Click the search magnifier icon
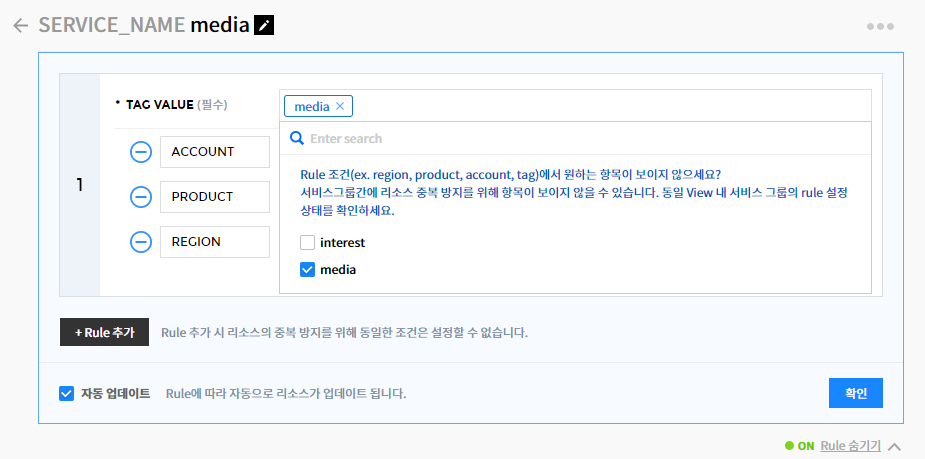Viewport: 925px width, 459px height. pos(297,138)
